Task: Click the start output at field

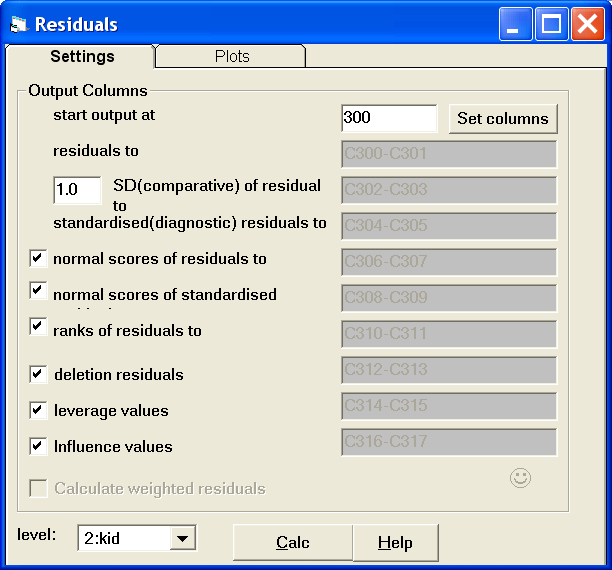Action: 389,118
